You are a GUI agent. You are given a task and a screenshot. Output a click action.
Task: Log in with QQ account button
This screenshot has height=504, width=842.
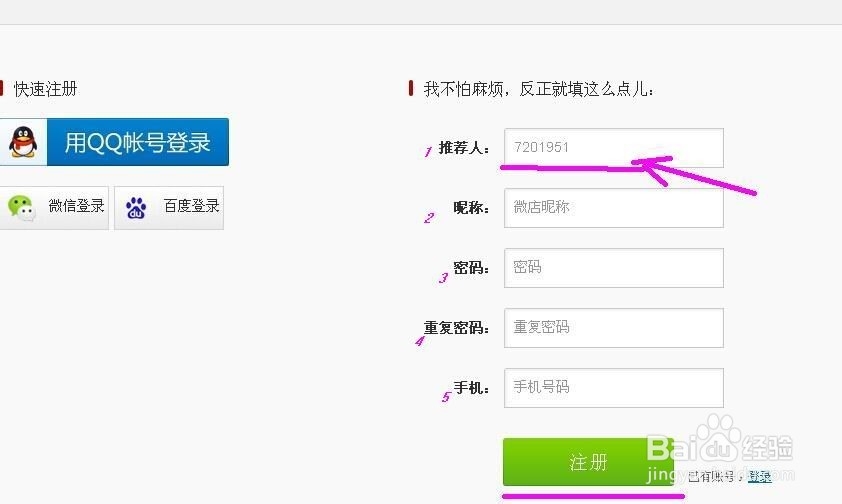point(114,142)
